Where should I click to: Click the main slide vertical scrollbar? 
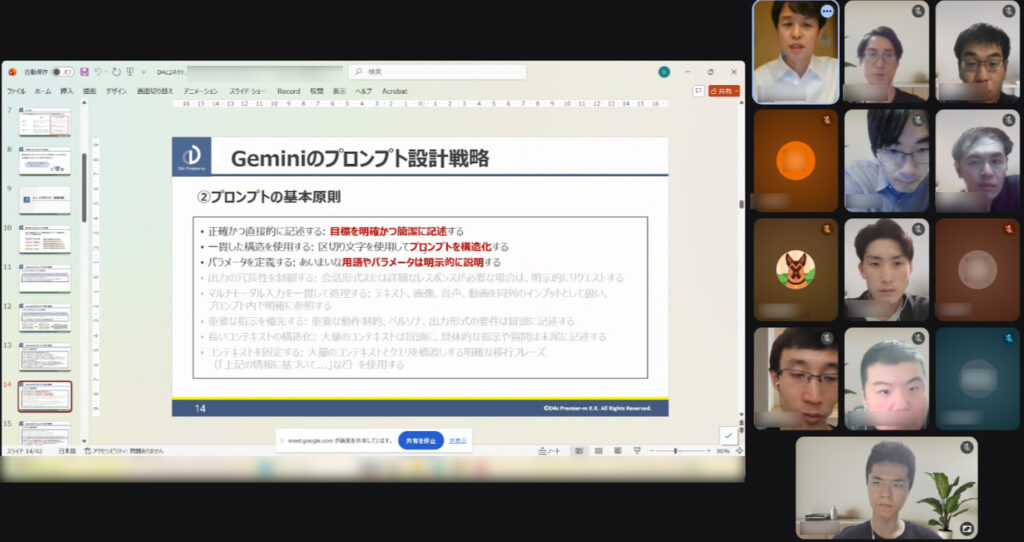(741, 204)
